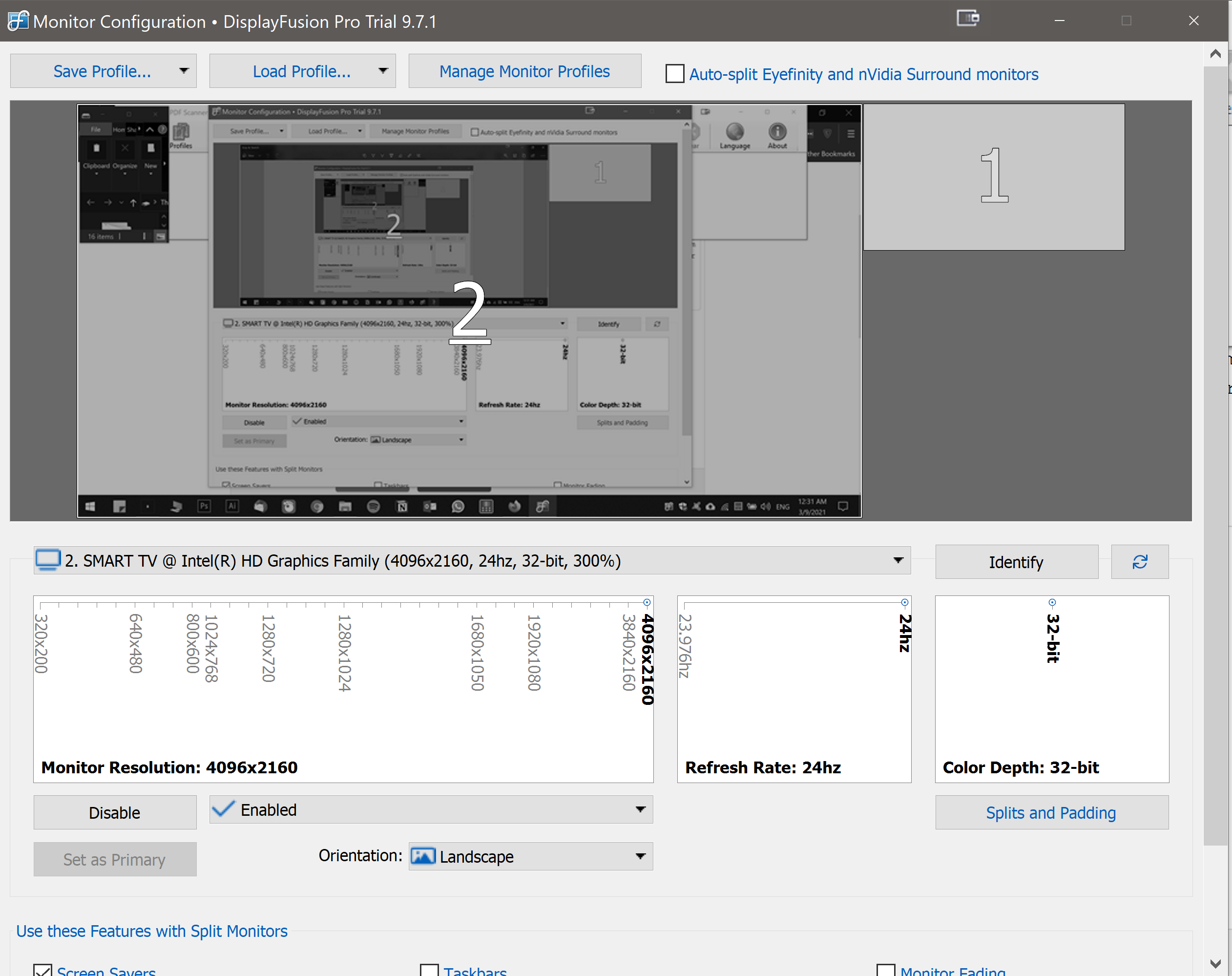Select the monitor 1 thumbnail

coord(993,176)
